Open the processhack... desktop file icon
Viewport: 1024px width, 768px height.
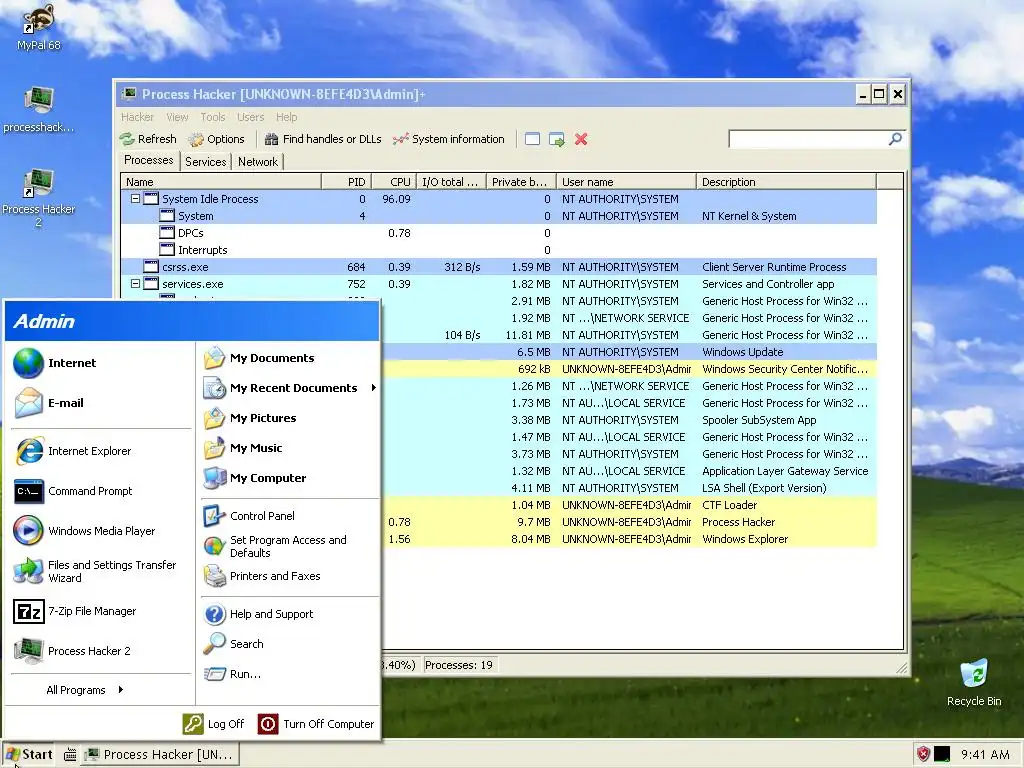[39, 108]
